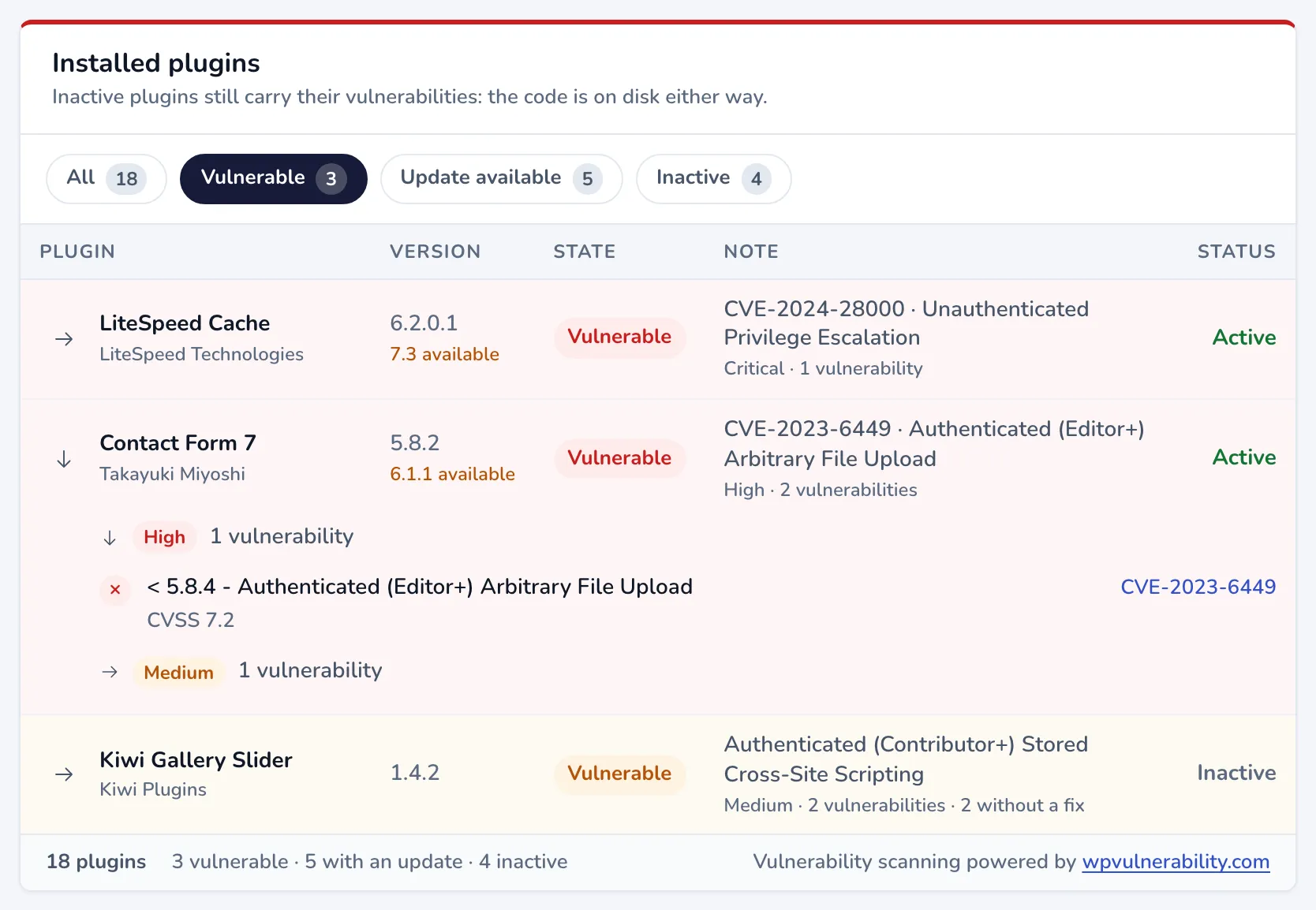Expand the Kiwi Gallery Slider row arrow
Viewport: 1316px width, 910px height.
[64, 774]
